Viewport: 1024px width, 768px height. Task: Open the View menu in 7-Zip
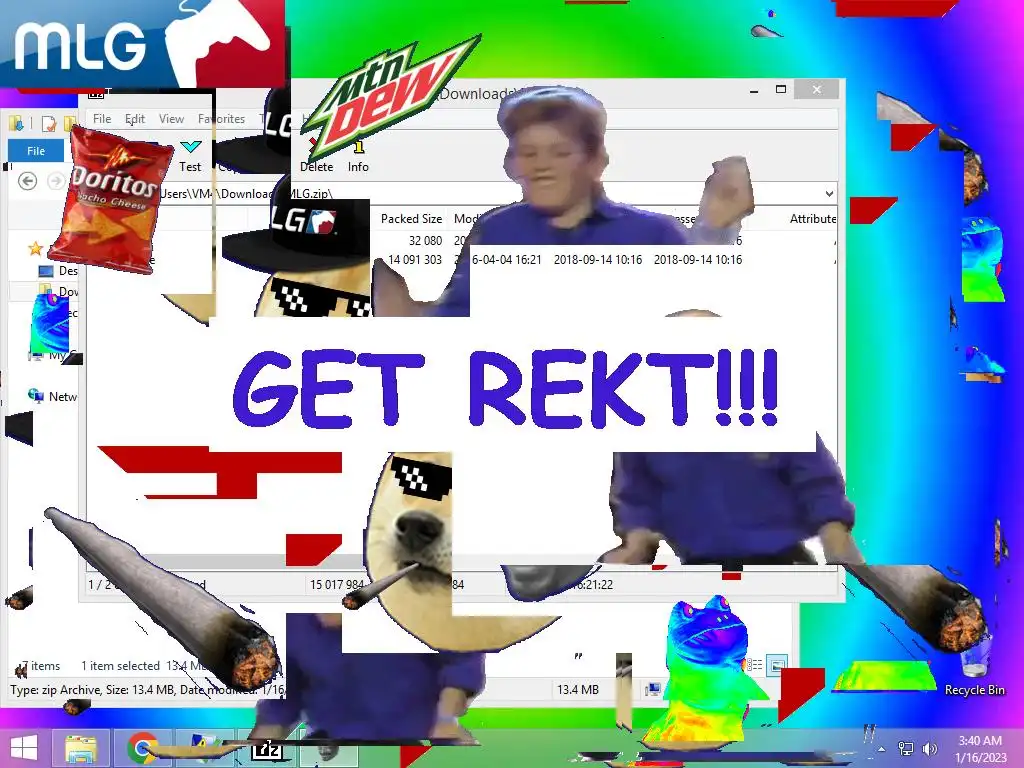(171, 119)
